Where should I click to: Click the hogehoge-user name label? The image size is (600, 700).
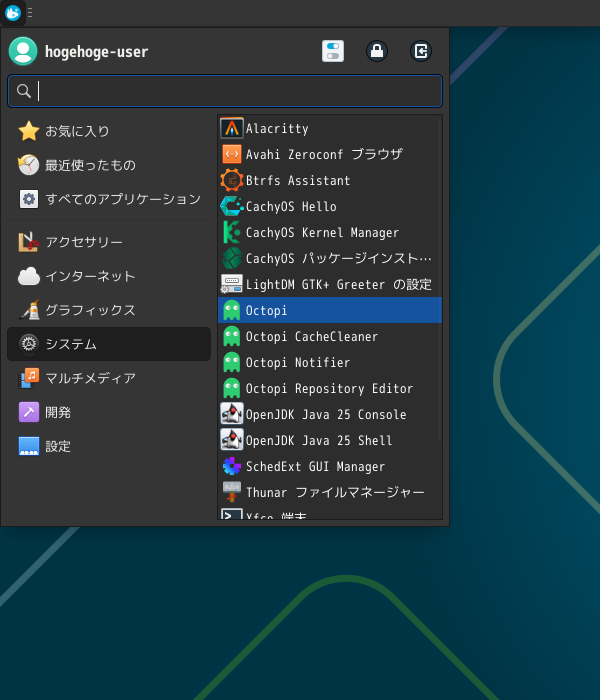tap(96, 52)
